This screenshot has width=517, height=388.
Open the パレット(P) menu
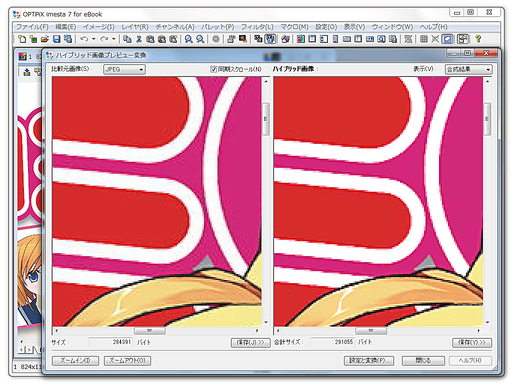tap(217, 27)
